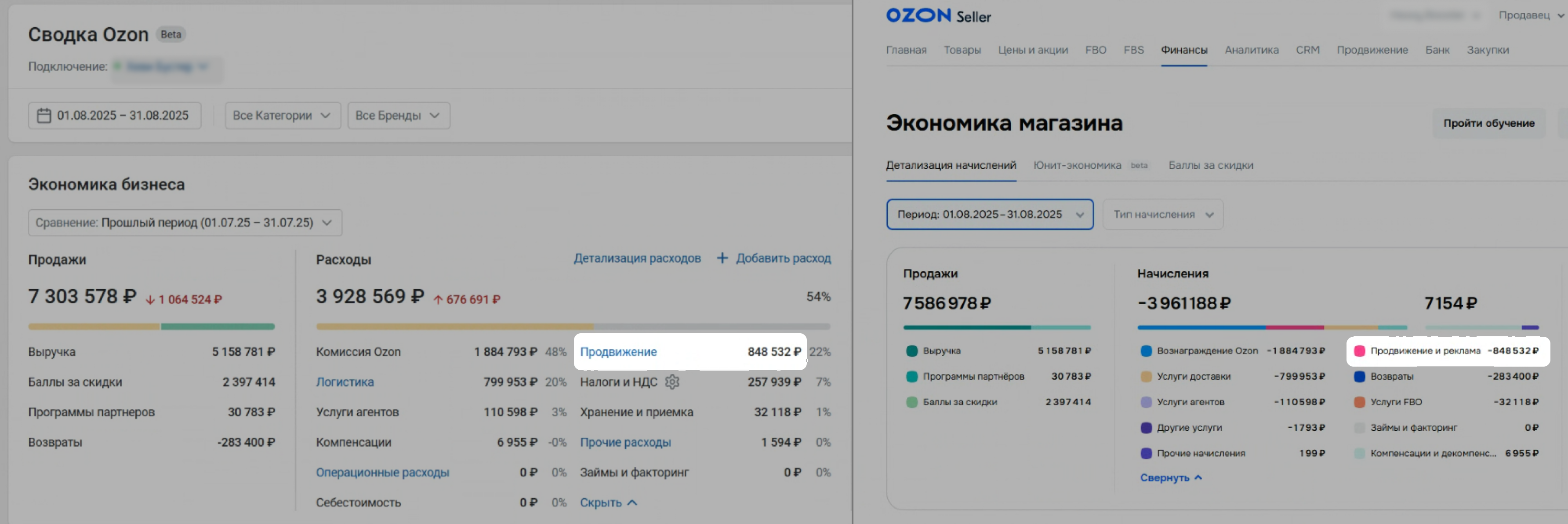Click the Beta badge near Сводка Ozon
This screenshot has width=1568, height=524.
171,35
